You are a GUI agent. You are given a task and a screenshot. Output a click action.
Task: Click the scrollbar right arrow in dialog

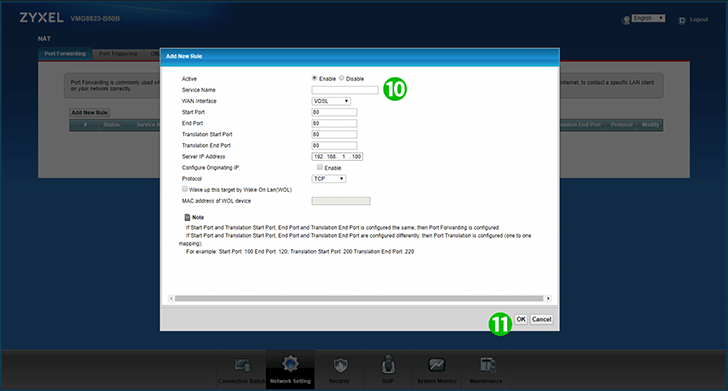(548, 299)
